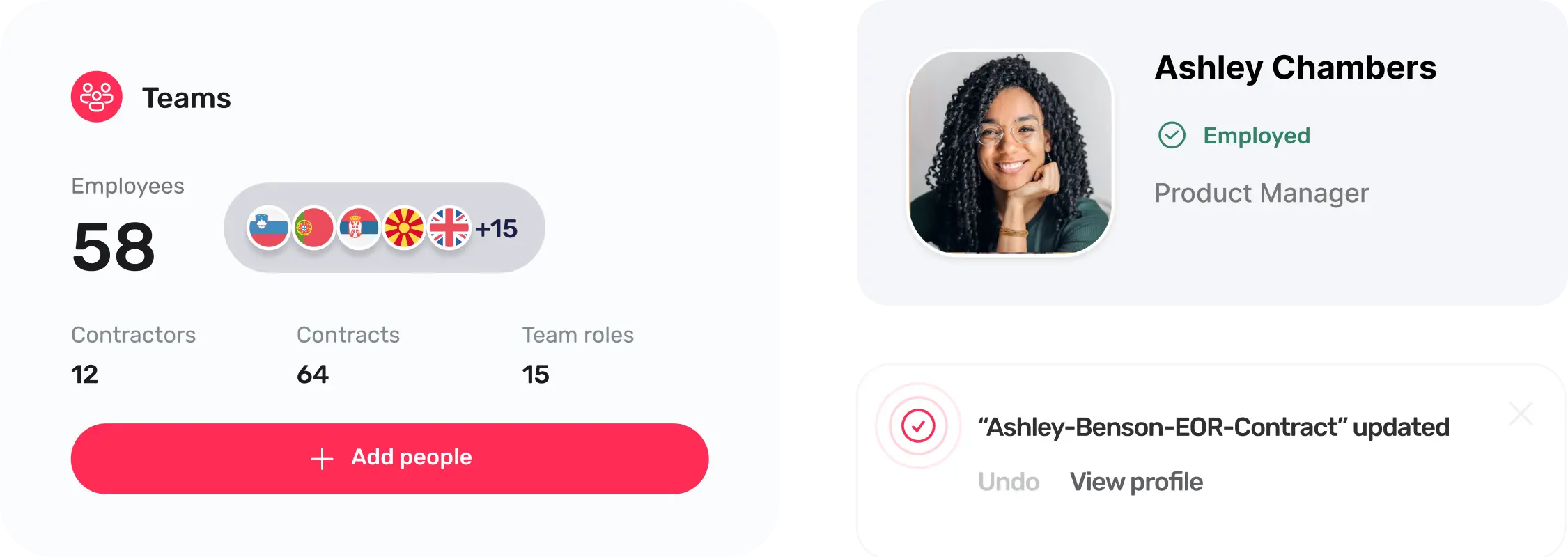The height and width of the screenshot is (557, 1568).
Task: Undo the contract update
Action: (1008, 481)
